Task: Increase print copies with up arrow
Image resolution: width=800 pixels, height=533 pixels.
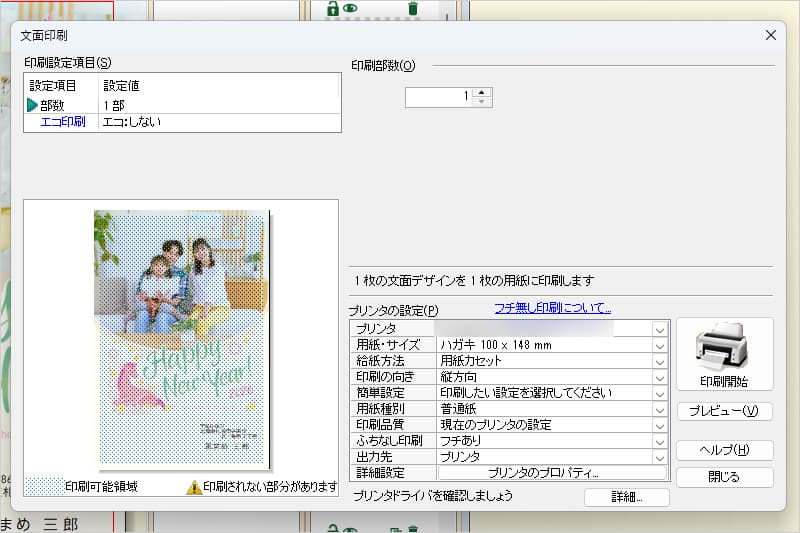Action: pyautogui.click(x=484, y=92)
